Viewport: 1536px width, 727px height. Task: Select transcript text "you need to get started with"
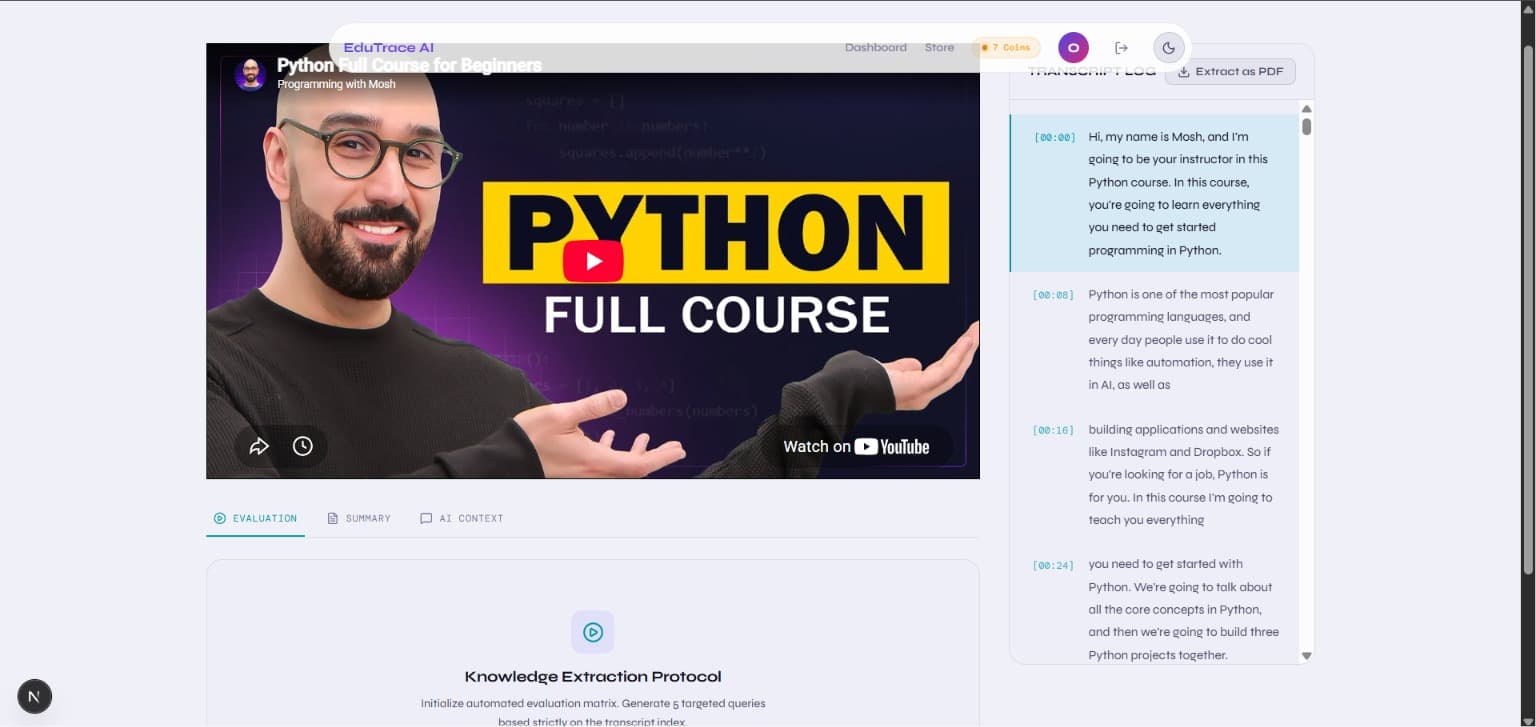(1184, 609)
